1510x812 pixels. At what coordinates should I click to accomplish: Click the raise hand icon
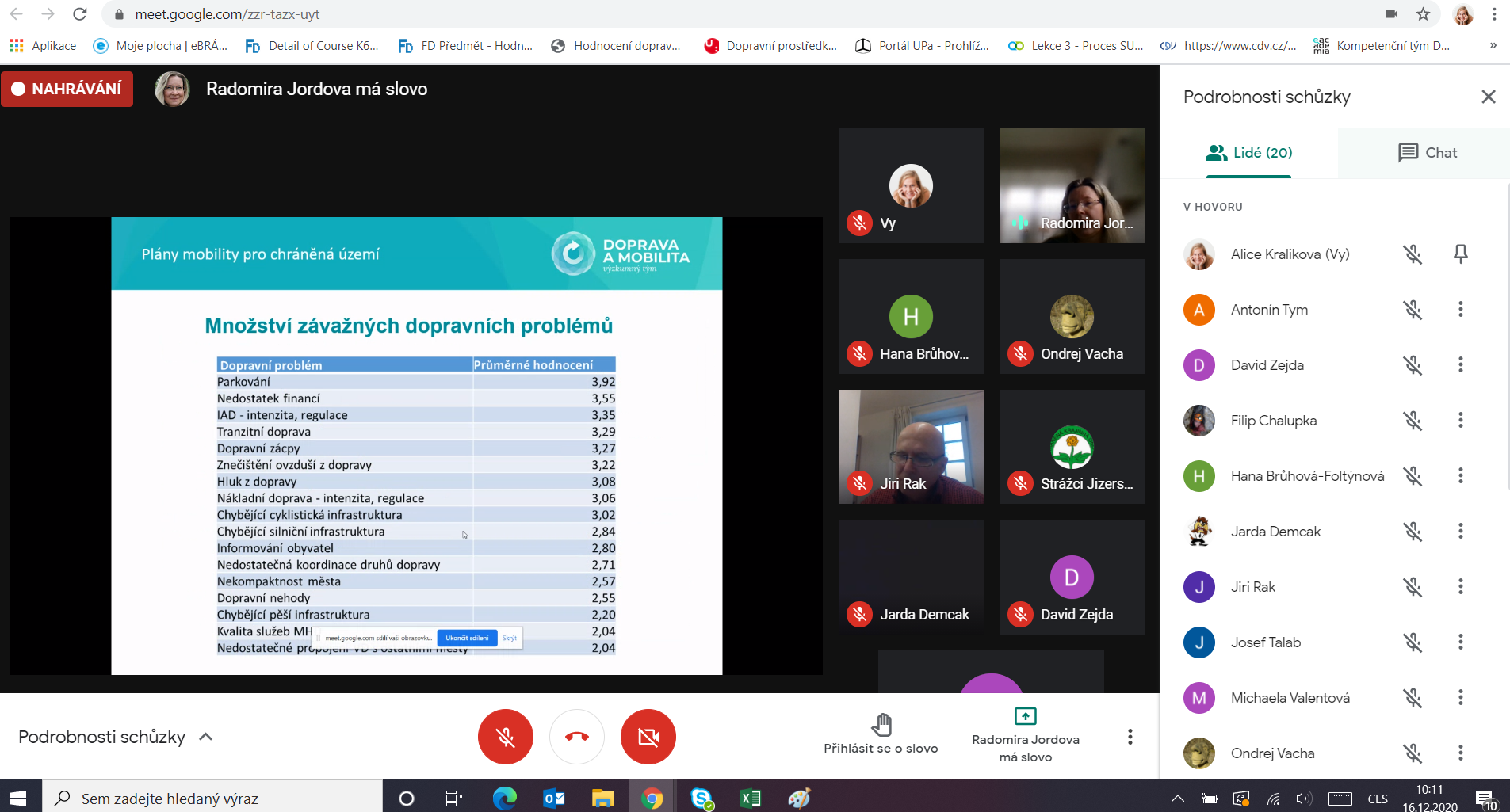click(881, 725)
